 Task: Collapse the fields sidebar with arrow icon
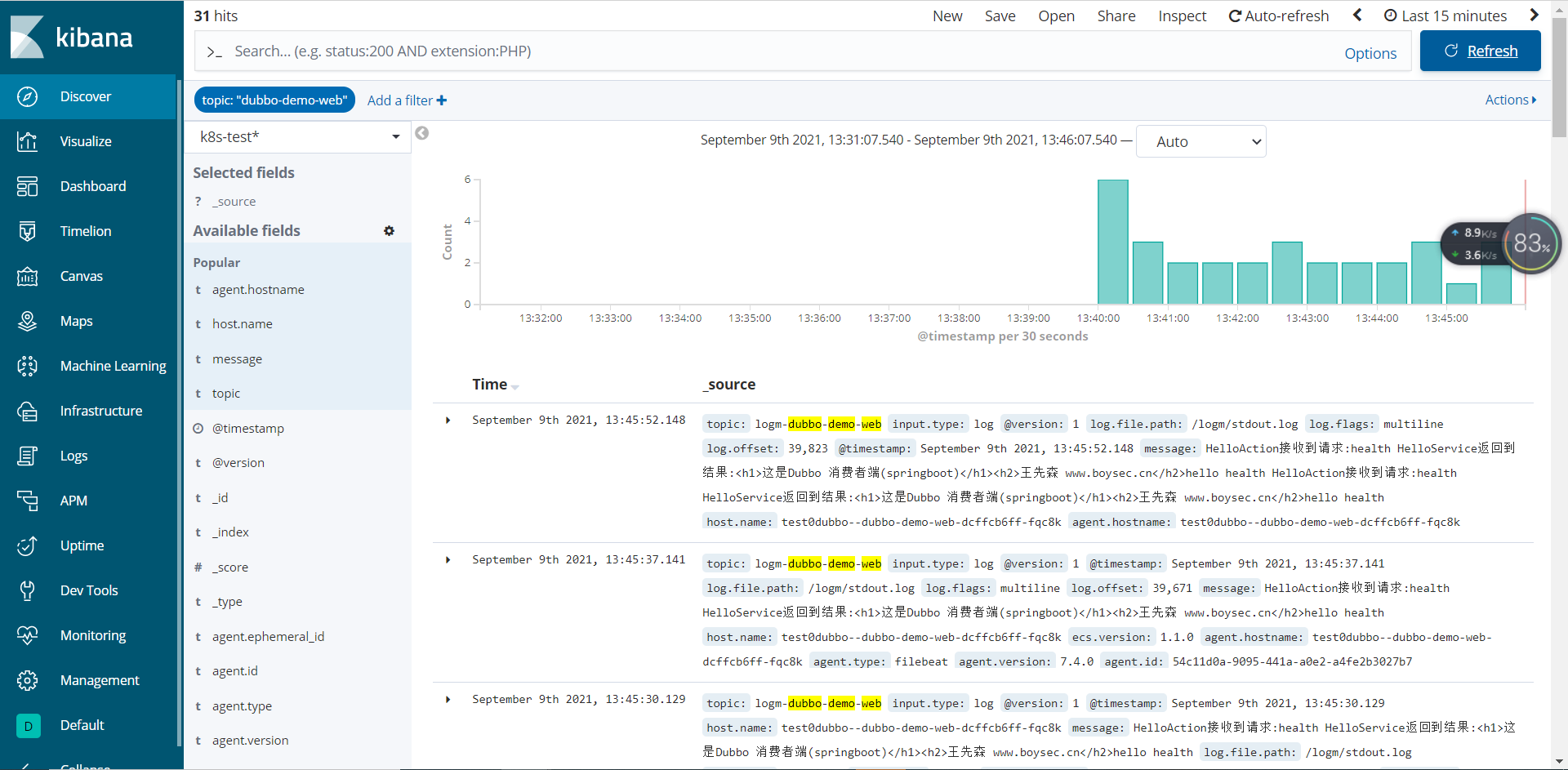(x=421, y=133)
